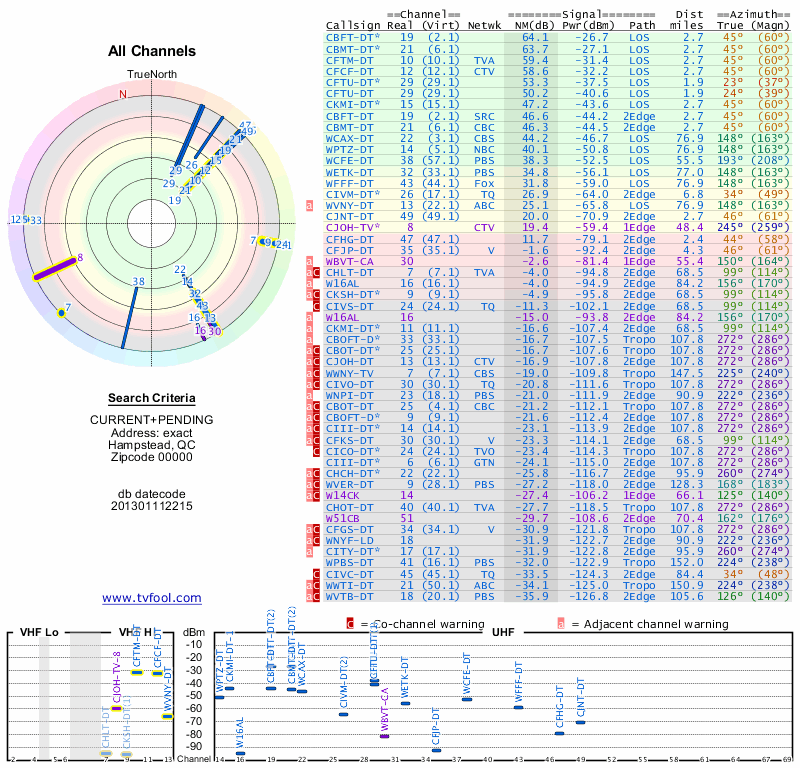This screenshot has height=768, width=800.
Task: Select the WETK-DT callsign in the table
Action: pos(350,172)
